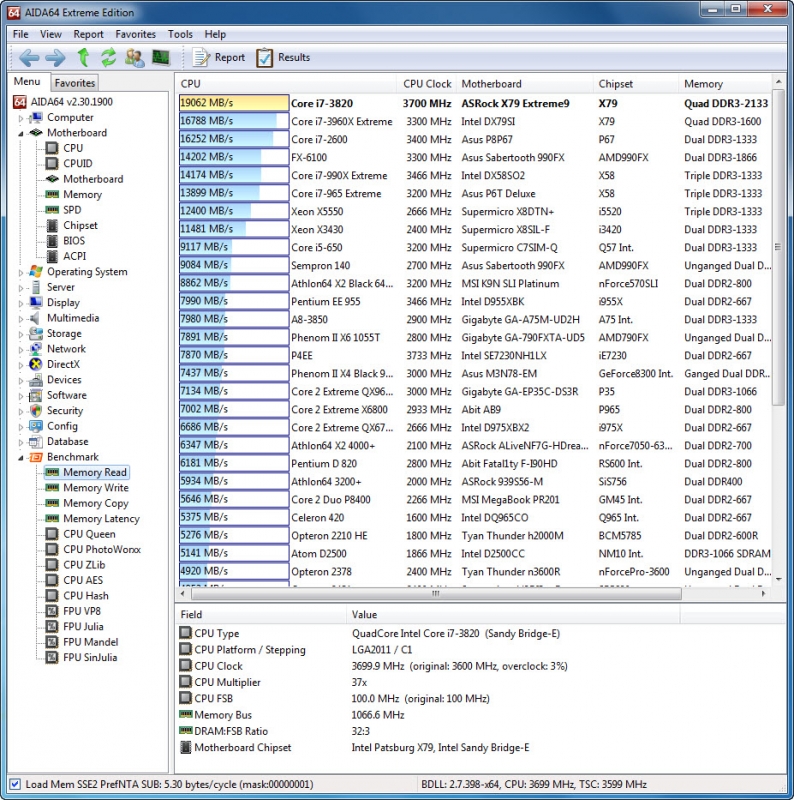Screen dimensions: 794x800
Task: Click the AIDA64 icon in the title bar
Action: click(x=14, y=12)
